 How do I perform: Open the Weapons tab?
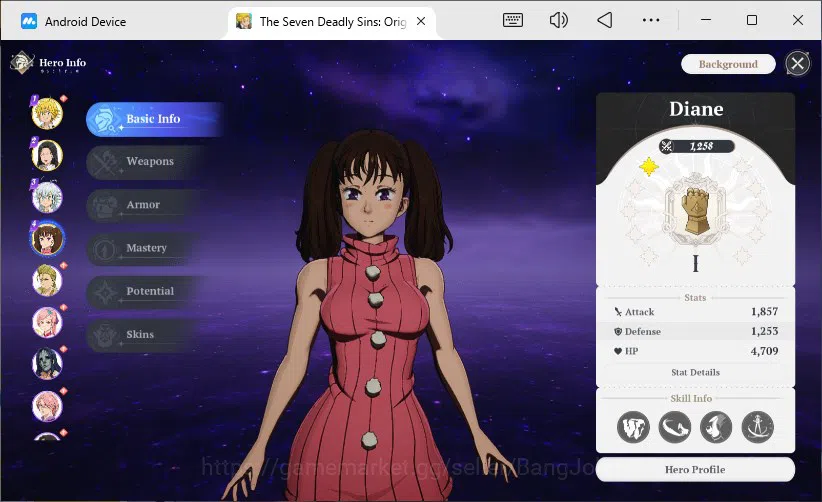tap(147, 161)
